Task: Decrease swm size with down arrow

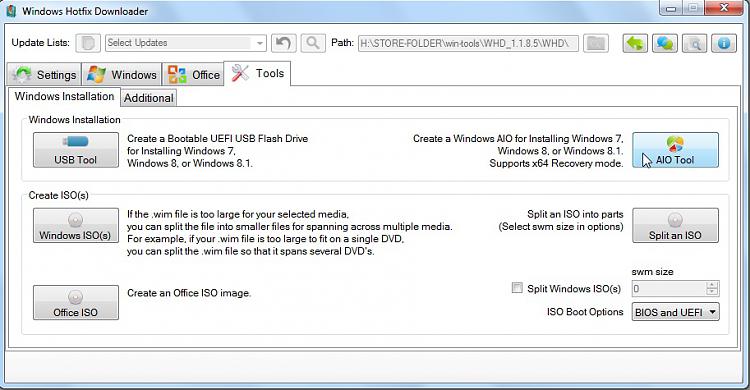Action: (712, 291)
